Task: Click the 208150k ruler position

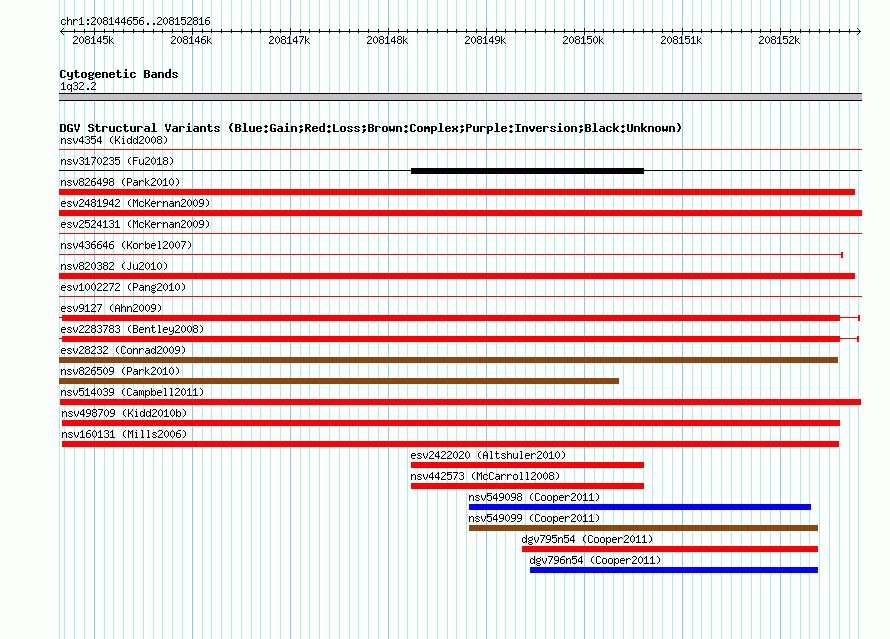Action: tap(583, 40)
